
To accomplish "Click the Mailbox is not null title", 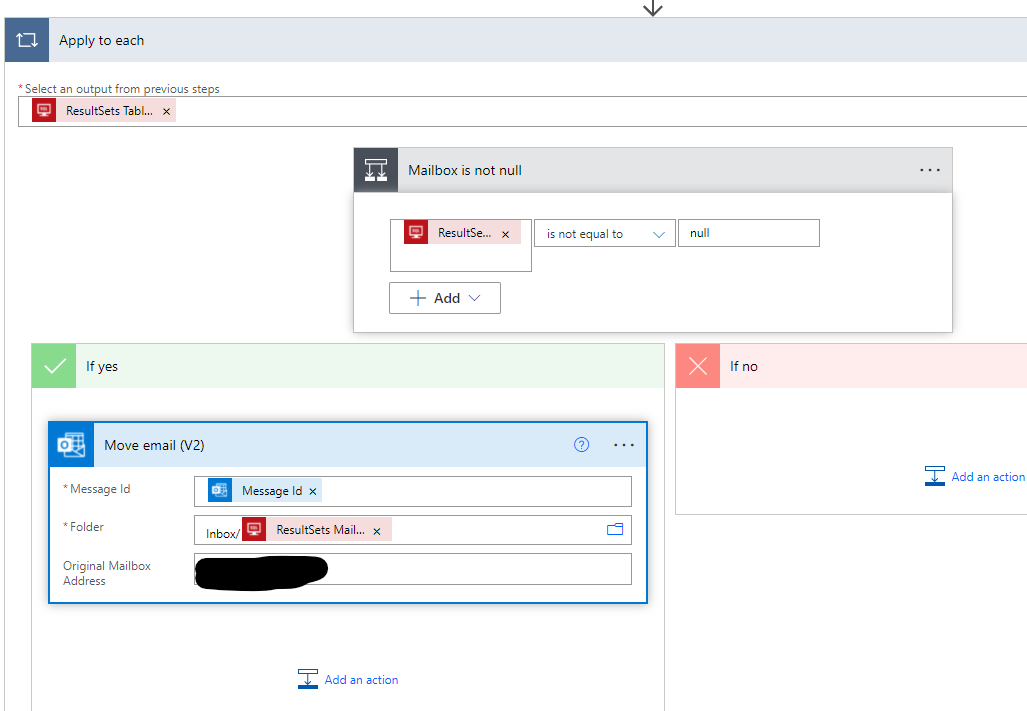I will (465, 170).
